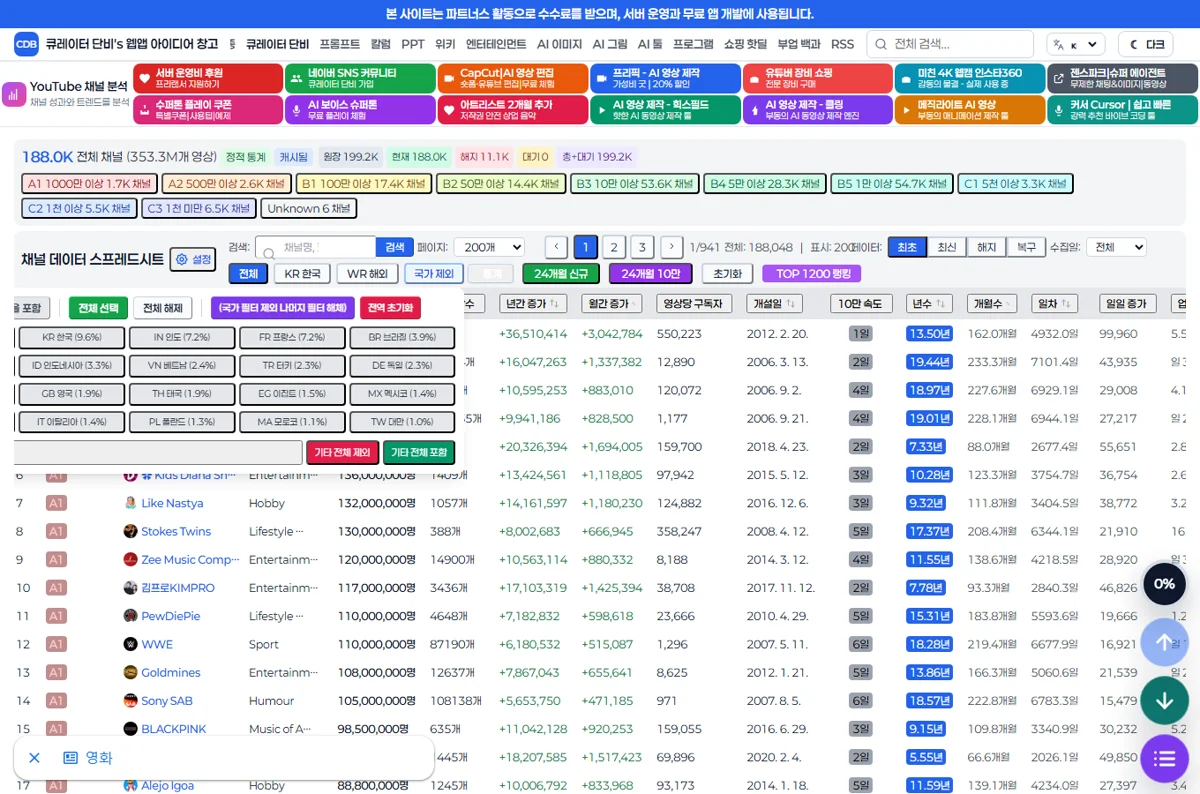
Task: Open the 수집일 전체 dropdown
Action: 1116,247
